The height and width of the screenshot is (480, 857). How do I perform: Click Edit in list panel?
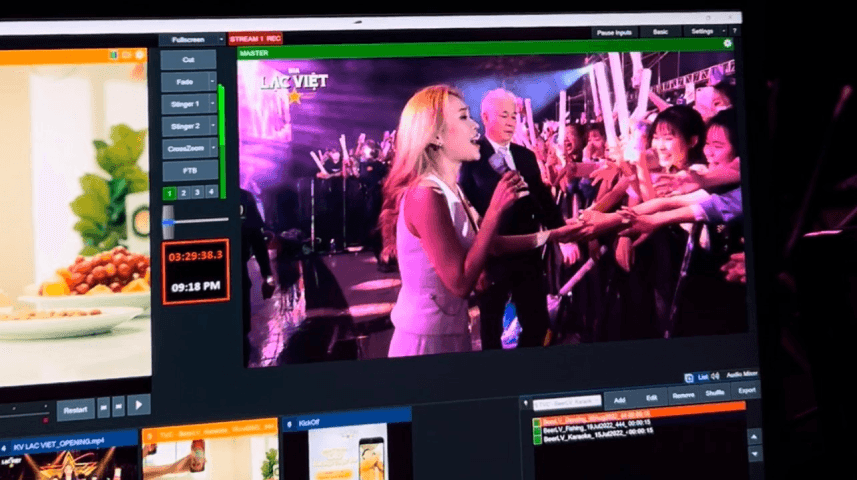tap(651, 397)
